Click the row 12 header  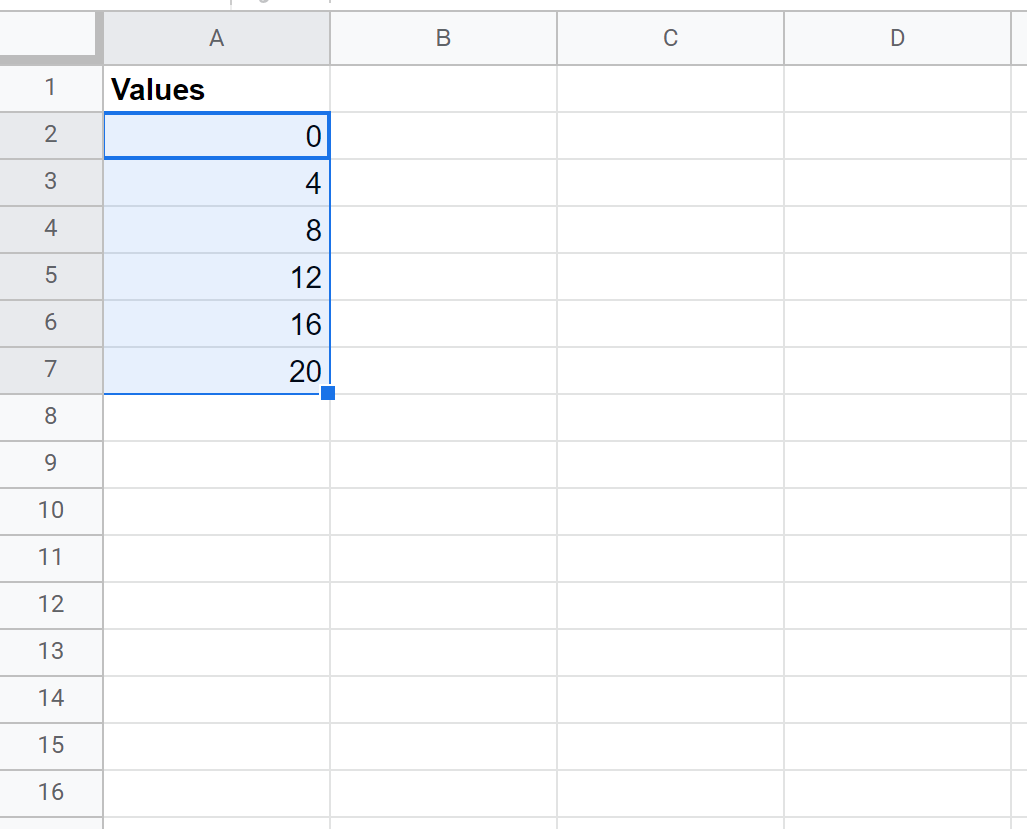click(51, 605)
